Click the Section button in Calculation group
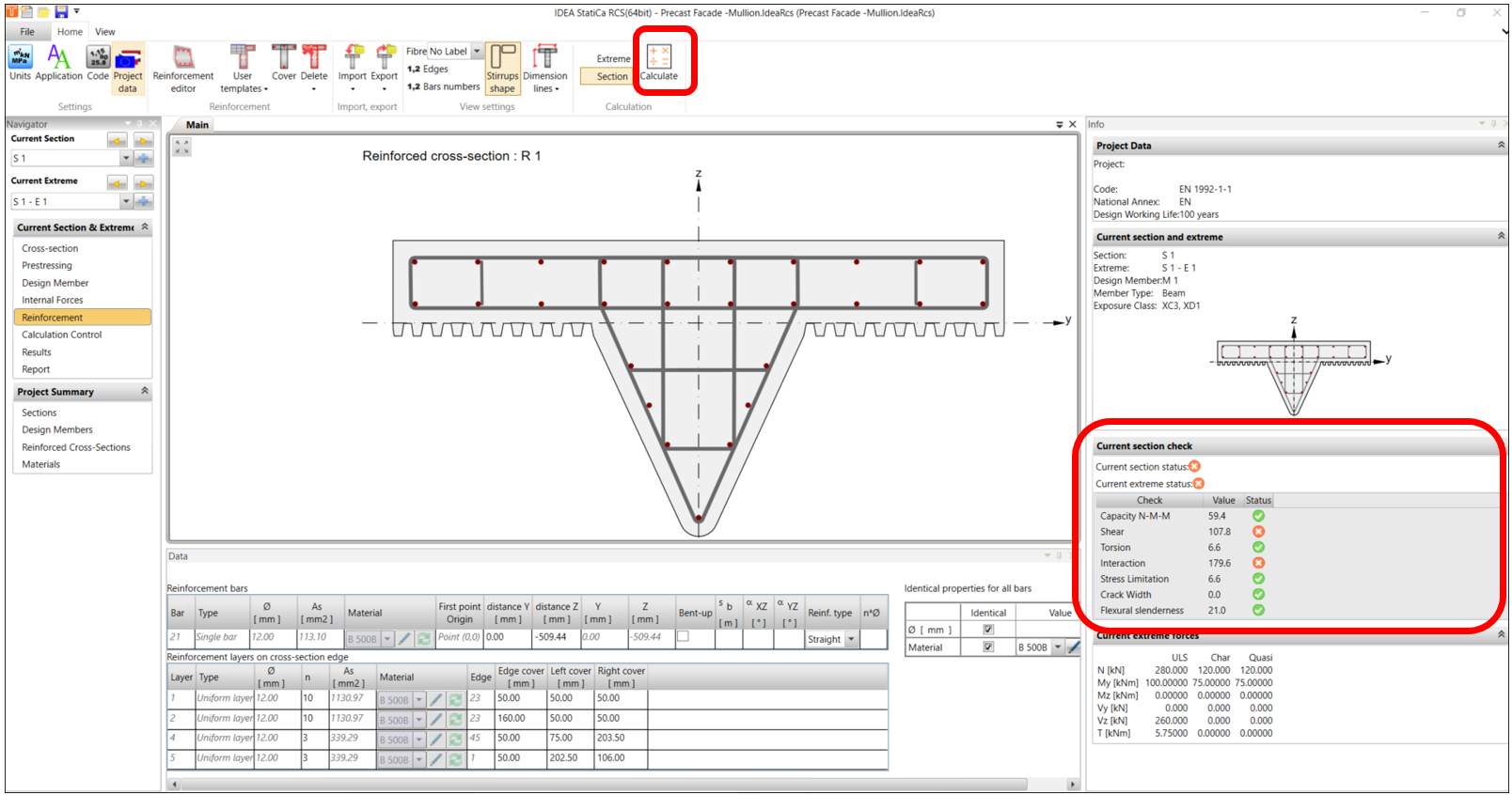Screen dimensions: 1512x795 point(611,77)
